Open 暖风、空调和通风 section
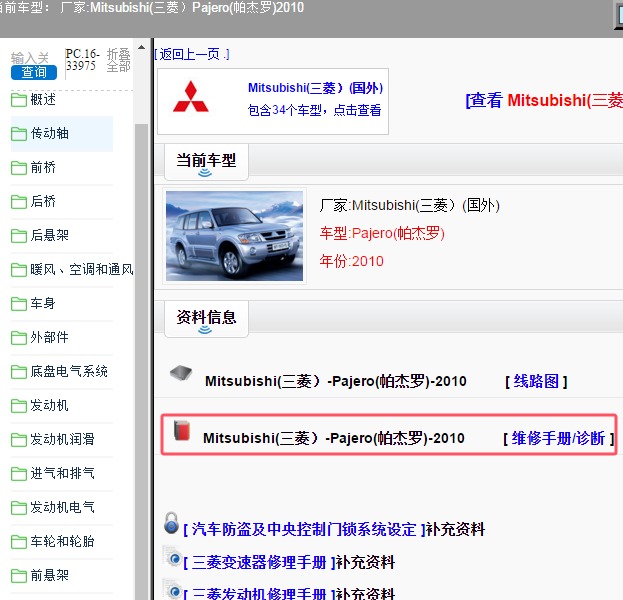This screenshot has width=623, height=600. click(82, 269)
